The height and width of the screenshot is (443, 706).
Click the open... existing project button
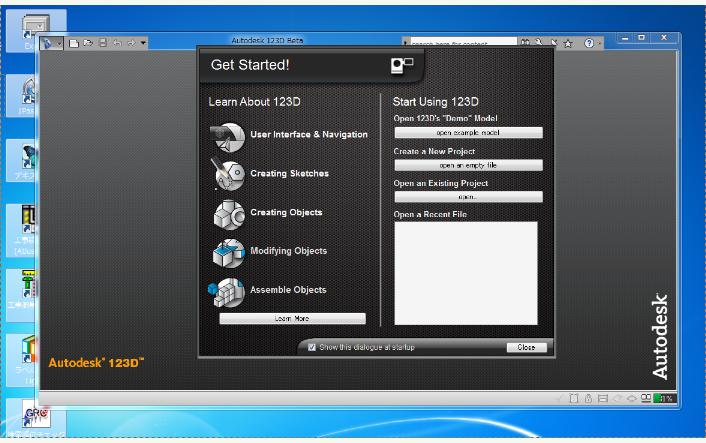coord(468,197)
